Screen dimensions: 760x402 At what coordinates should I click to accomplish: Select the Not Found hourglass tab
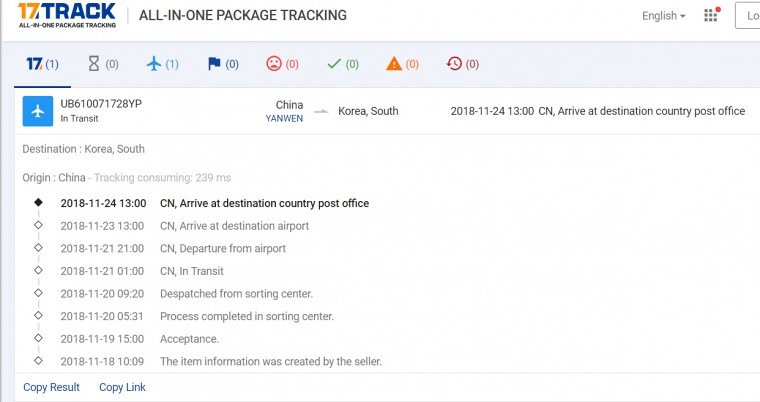coord(103,64)
